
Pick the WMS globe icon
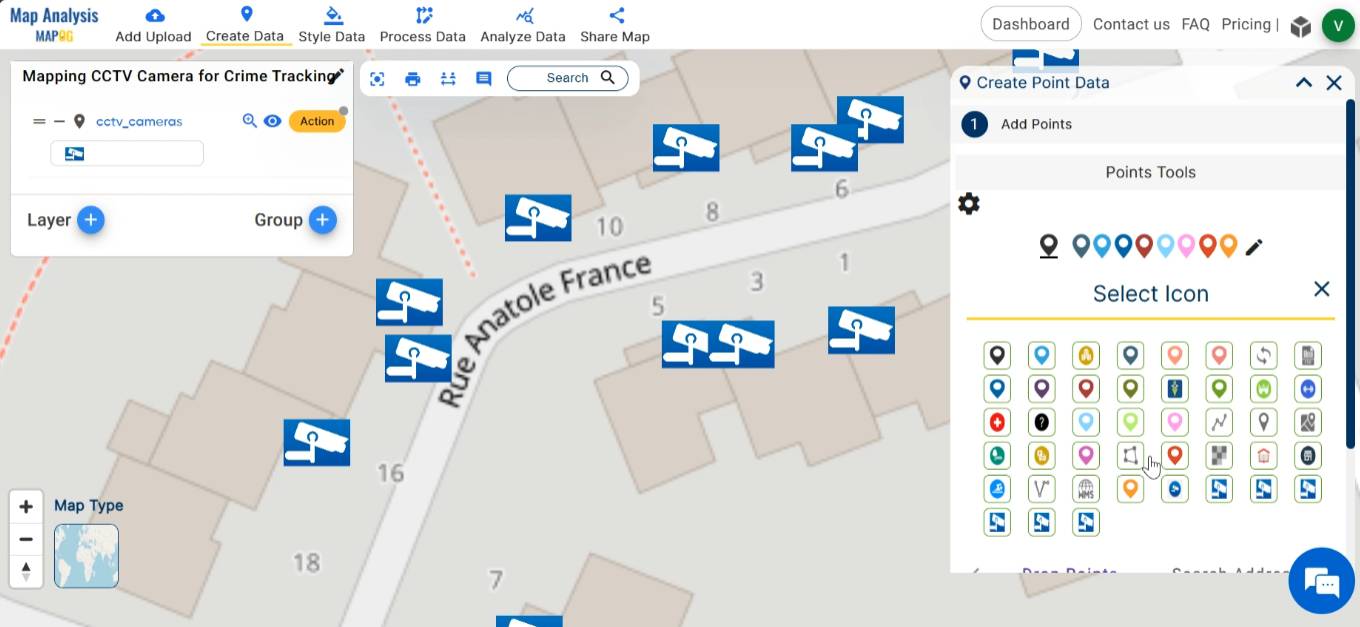tap(1086, 489)
